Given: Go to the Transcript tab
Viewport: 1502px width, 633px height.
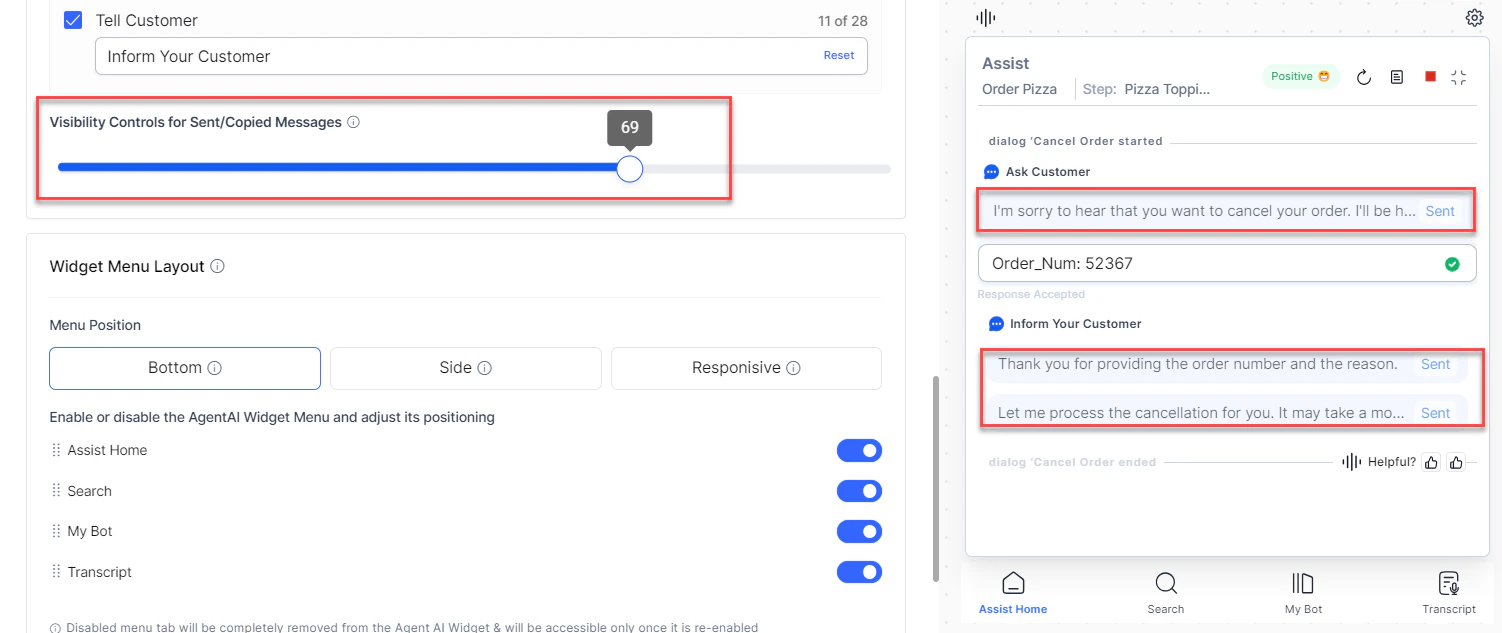Looking at the screenshot, I should [x=1448, y=592].
